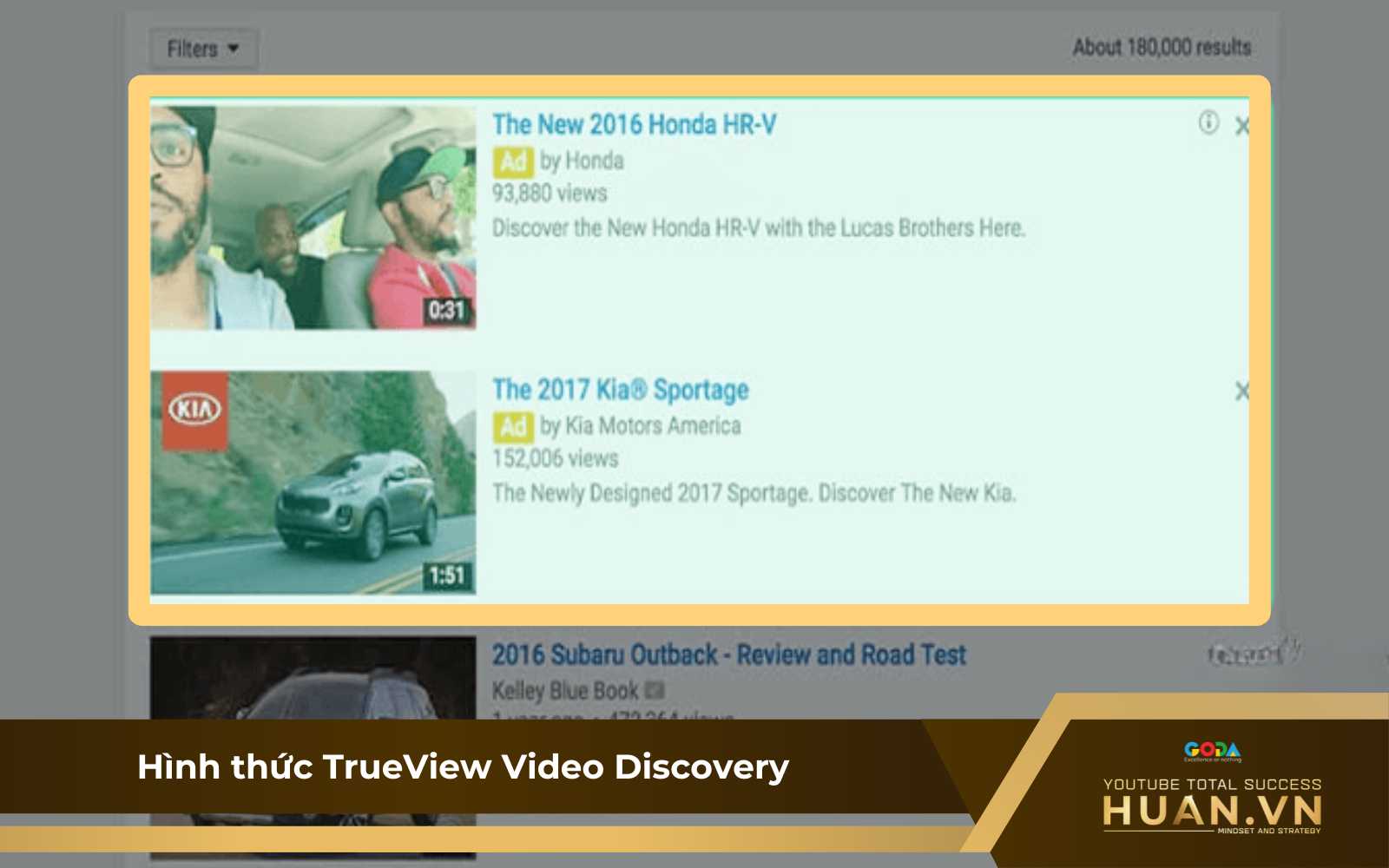Open Kia Motors America channel link
This screenshot has height=868, width=1389.
[653, 426]
